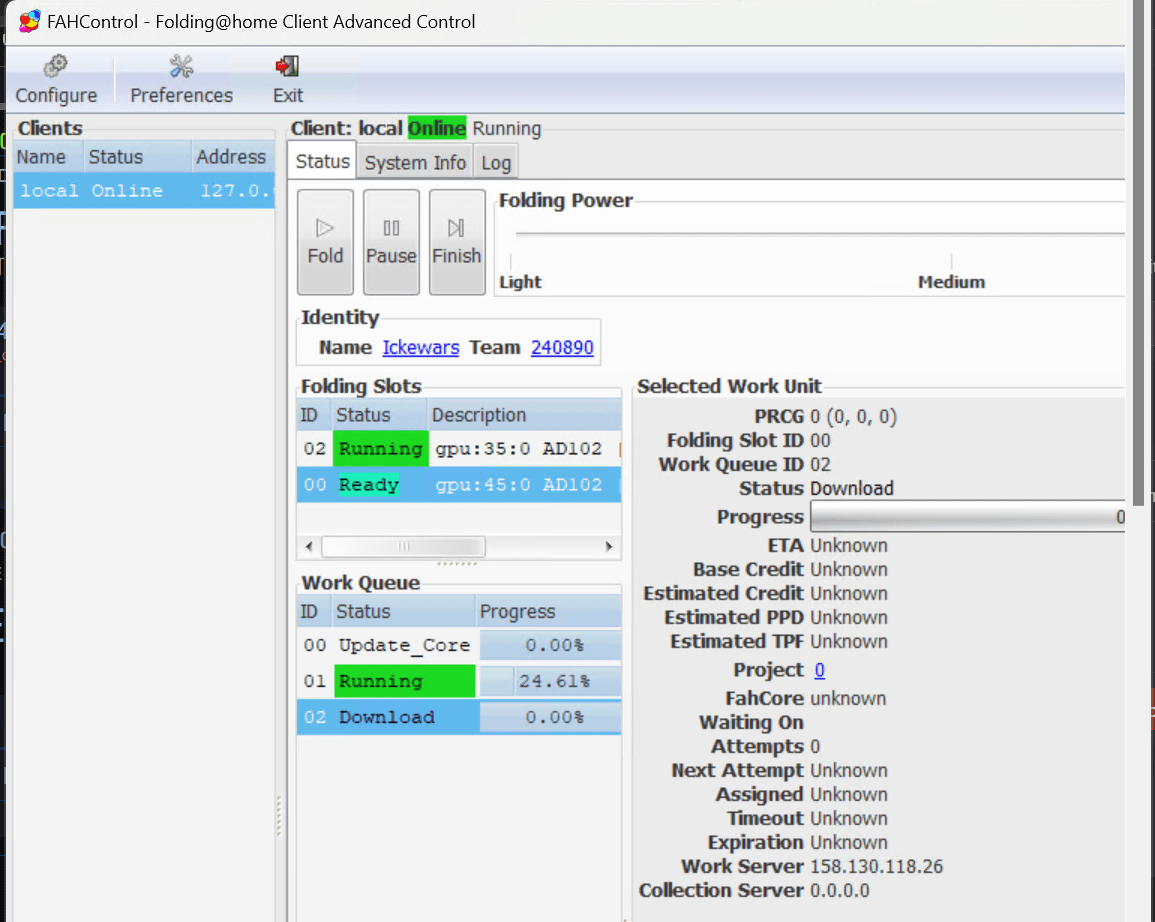Viewport: 1155px width, 922px height.
Task: Click the Collection Server value 0.0.0.0
Action: pyautogui.click(x=840, y=890)
